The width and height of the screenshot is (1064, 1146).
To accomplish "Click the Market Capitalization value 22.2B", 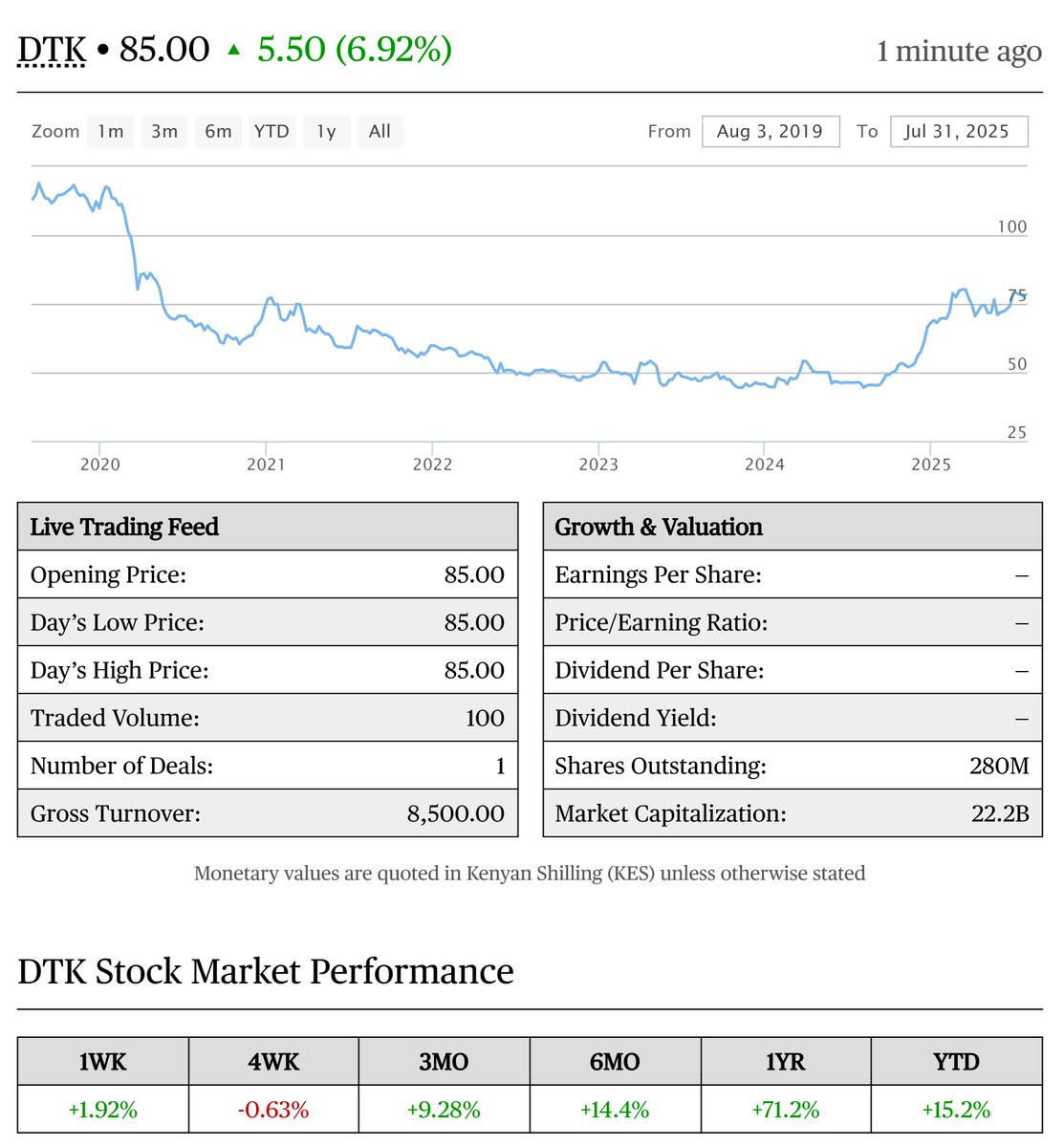I will coord(1000,813).
